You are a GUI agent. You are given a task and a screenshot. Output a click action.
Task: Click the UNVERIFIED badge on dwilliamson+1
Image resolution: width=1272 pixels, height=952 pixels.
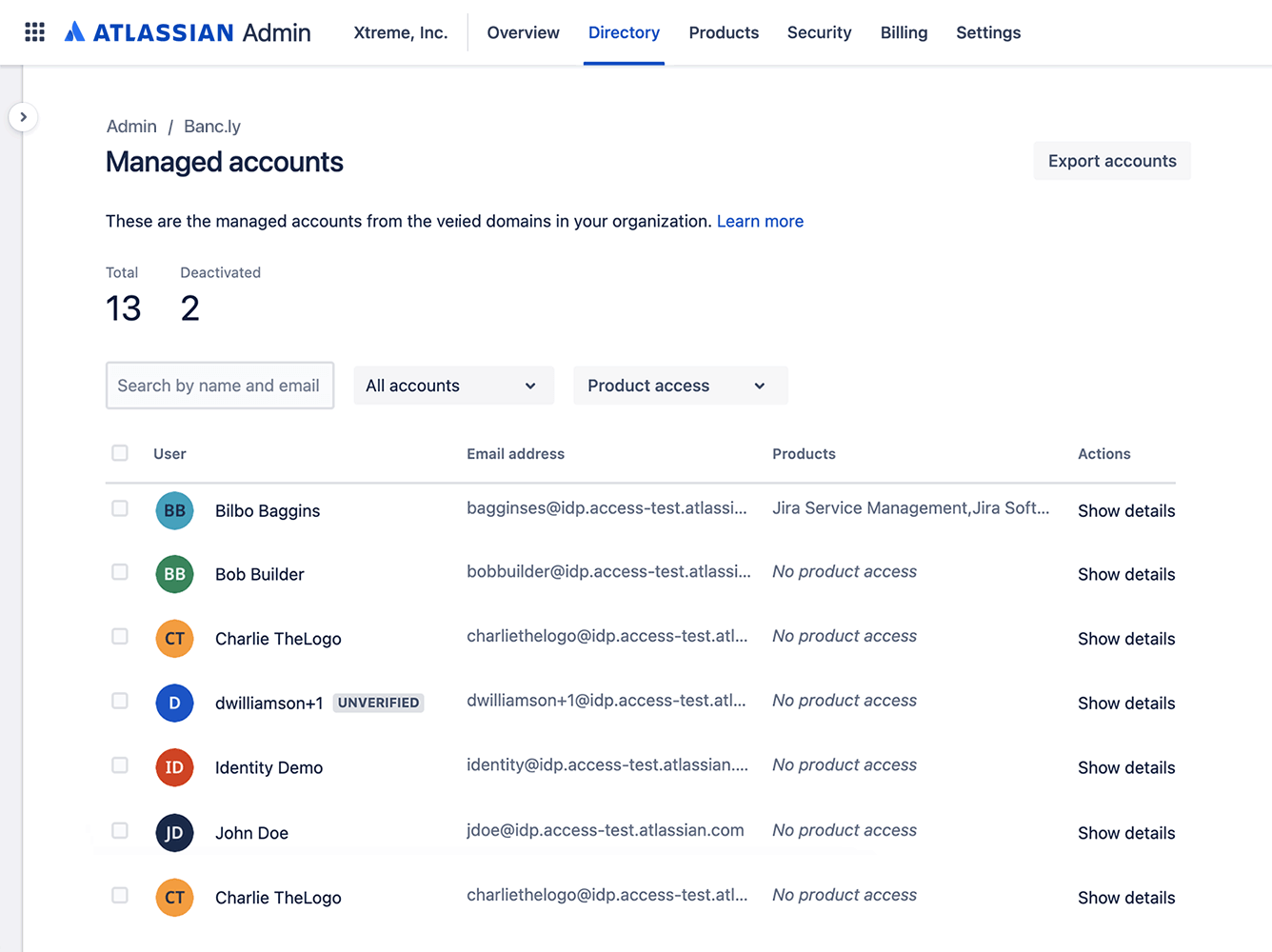378,703
